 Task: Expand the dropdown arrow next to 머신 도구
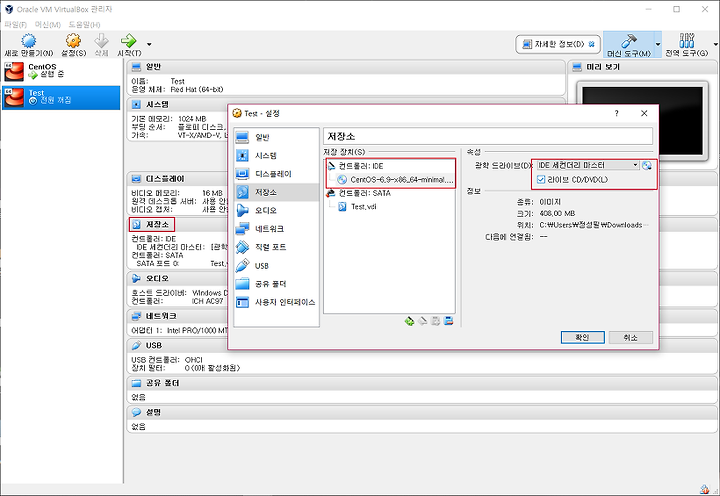tap(658, 45)
